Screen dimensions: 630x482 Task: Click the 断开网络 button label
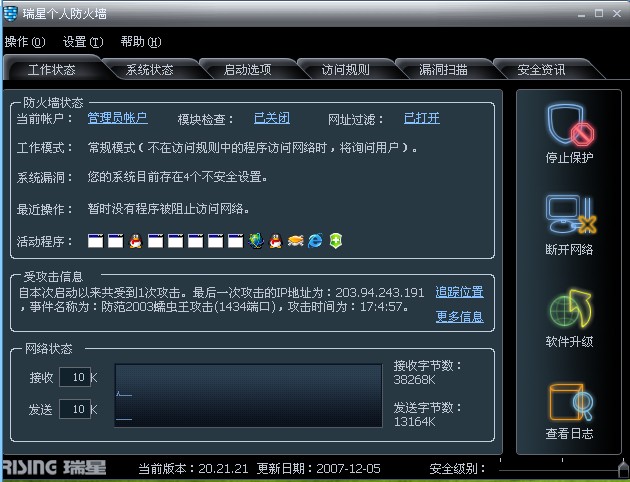570,249
